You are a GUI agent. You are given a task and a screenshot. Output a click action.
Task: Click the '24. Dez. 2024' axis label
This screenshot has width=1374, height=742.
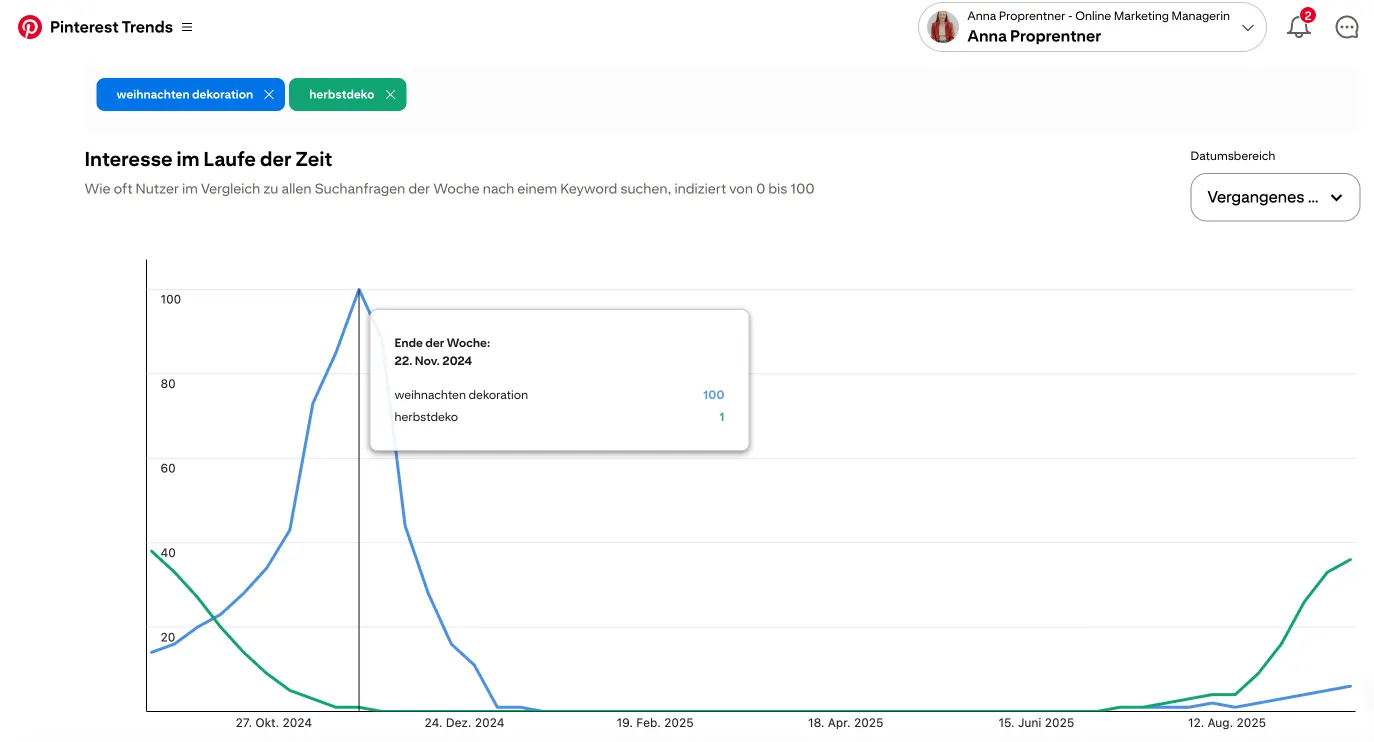click(x=464, y=723)
